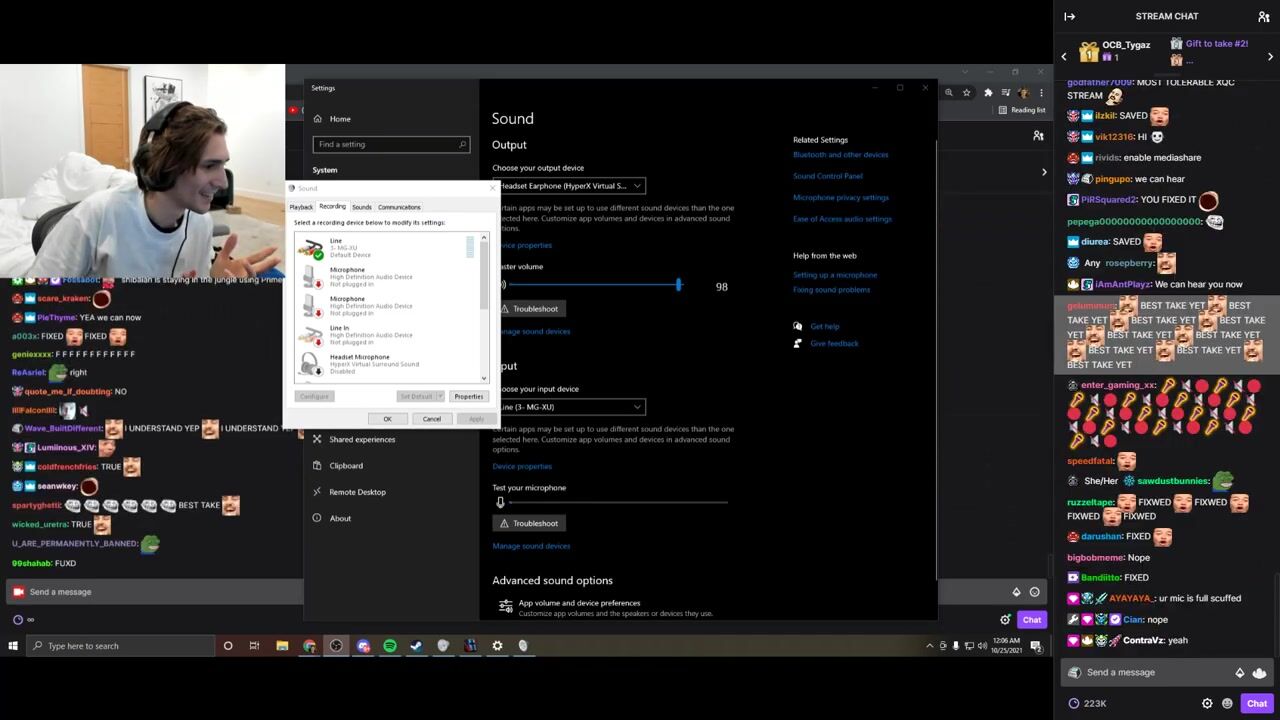Open Settings gear icon on the taskbar
This screenshot has width=1280, height=720.
(x=497, y=646)
